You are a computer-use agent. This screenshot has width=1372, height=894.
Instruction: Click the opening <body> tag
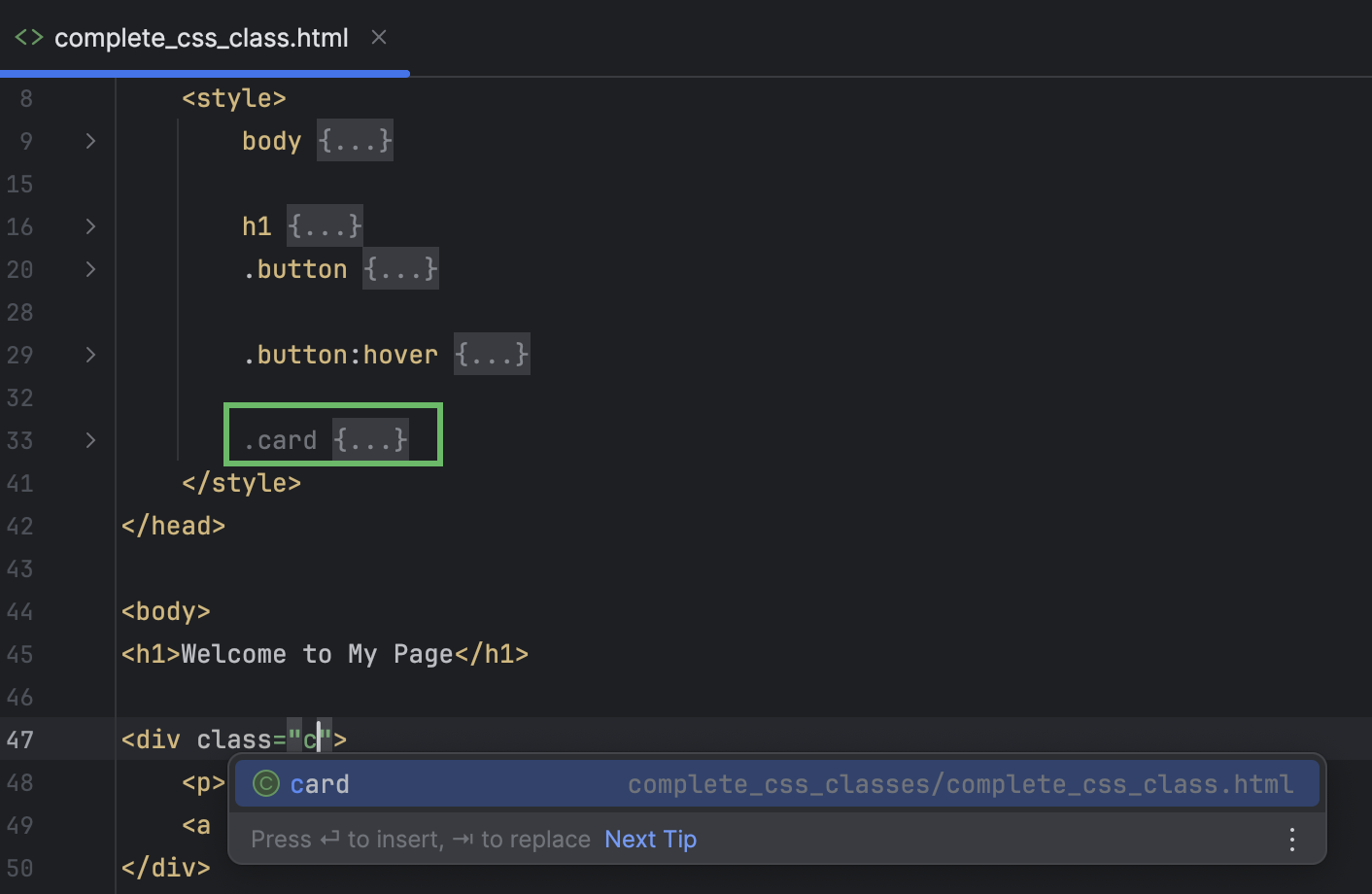[x=166, y=611]
